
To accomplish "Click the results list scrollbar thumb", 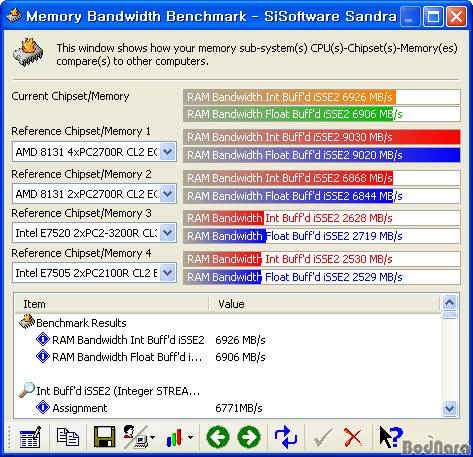I will pyautogui.click(x=450, y=315).
